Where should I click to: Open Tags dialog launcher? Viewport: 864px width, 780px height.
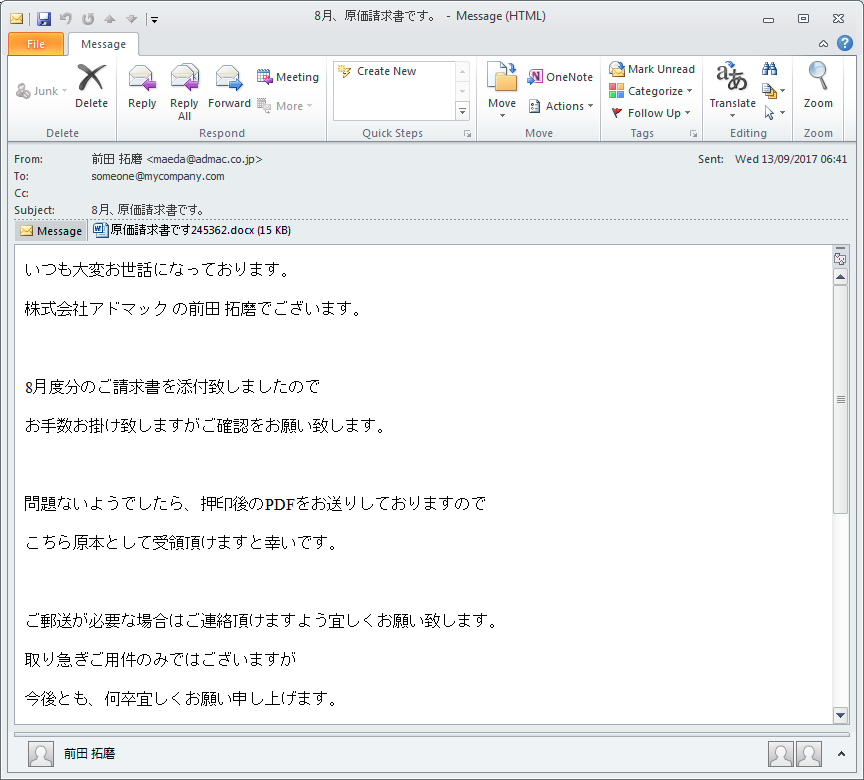[694, 134]
